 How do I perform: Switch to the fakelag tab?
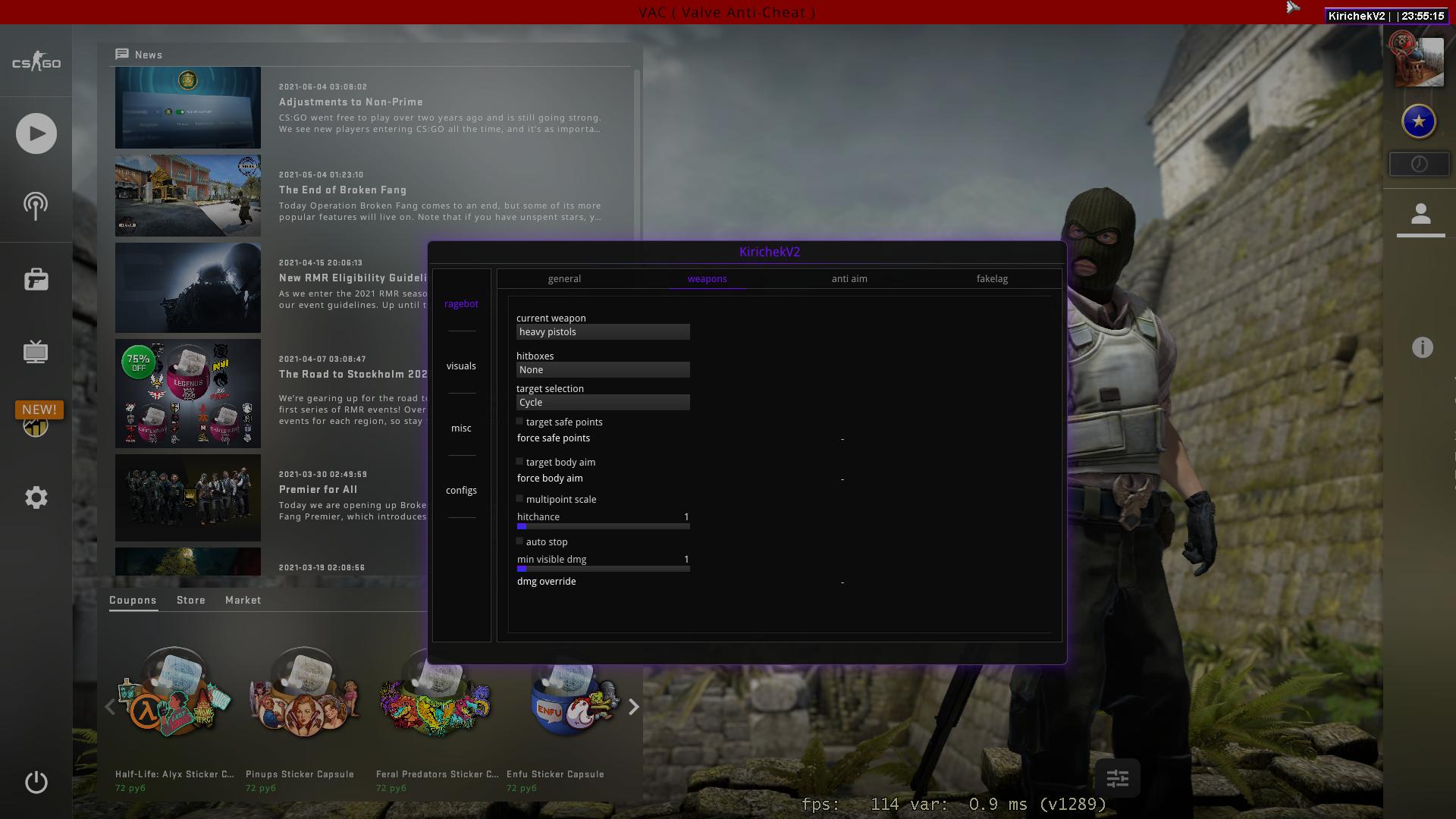click(x=991, y=279)
